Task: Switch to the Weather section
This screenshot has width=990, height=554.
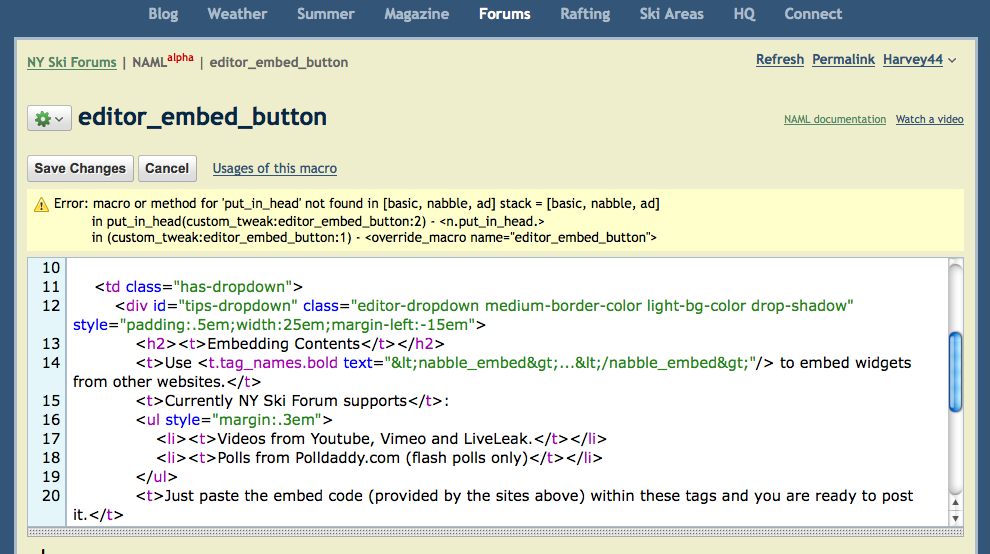Action: [x=237, y=14]
